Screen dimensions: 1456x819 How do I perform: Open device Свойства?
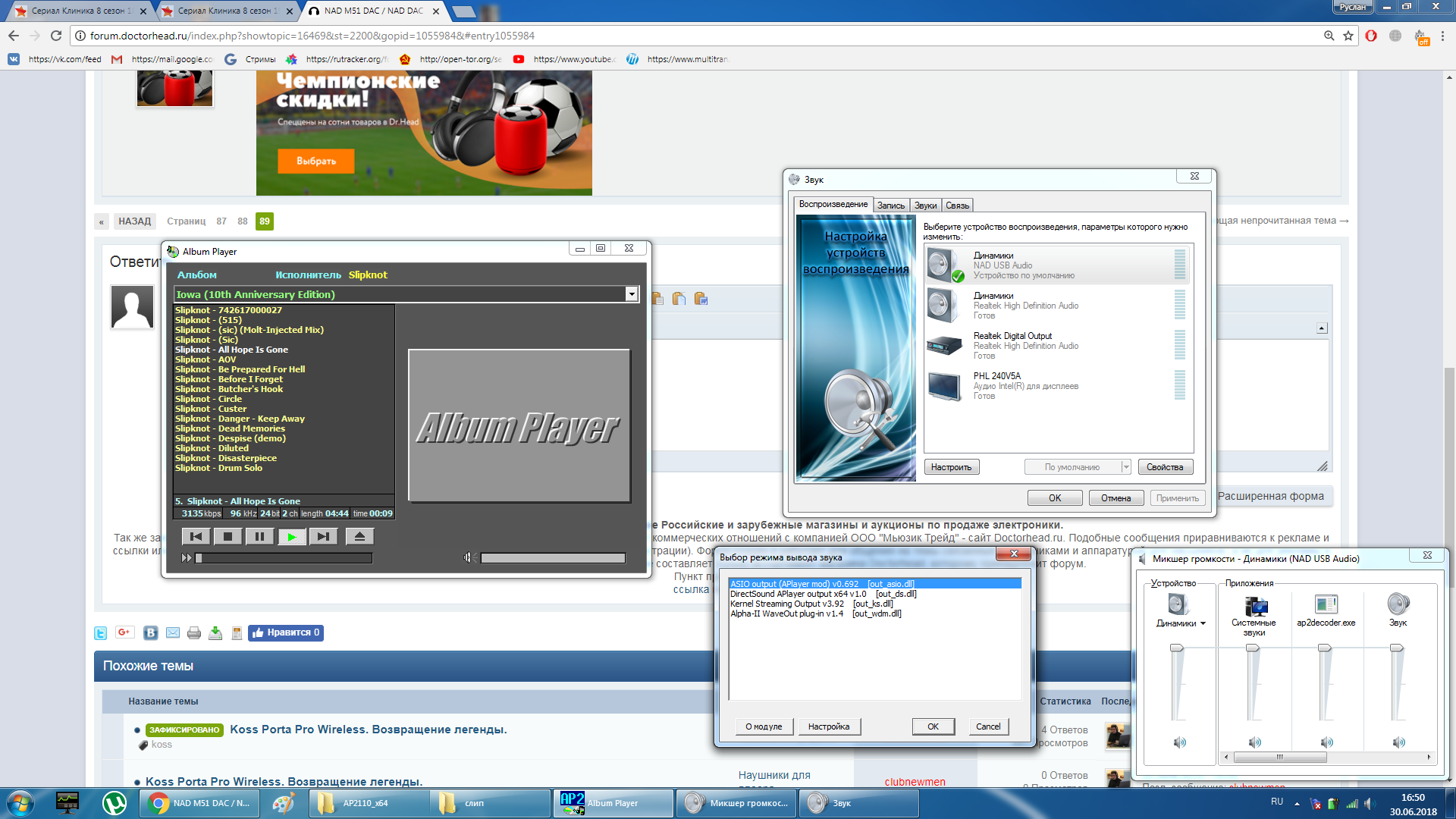pos(1165,467)
